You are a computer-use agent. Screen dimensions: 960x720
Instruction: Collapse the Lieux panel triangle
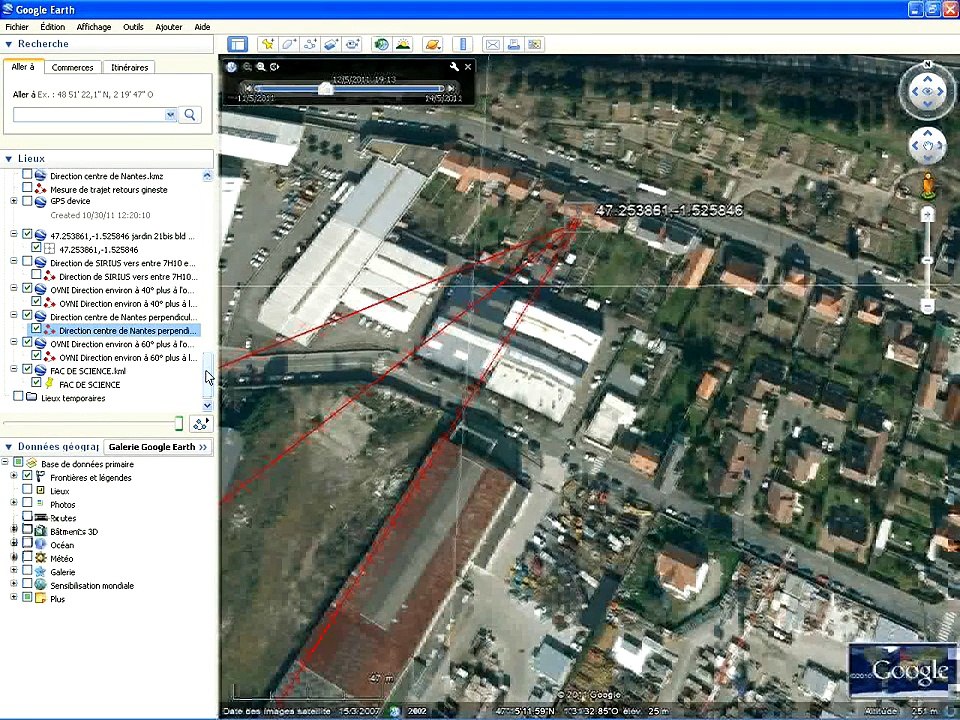point(9,159)
